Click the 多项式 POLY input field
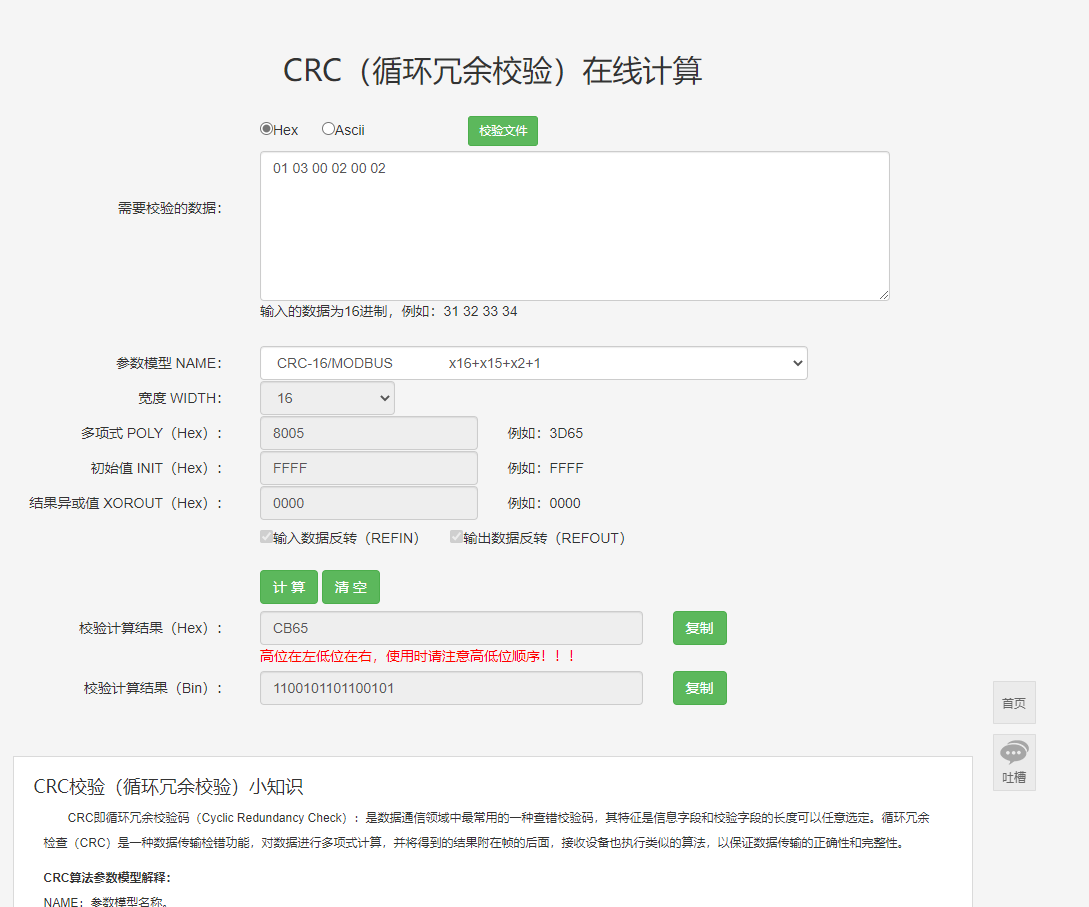The image size is (1089, 907). [368, 433]
